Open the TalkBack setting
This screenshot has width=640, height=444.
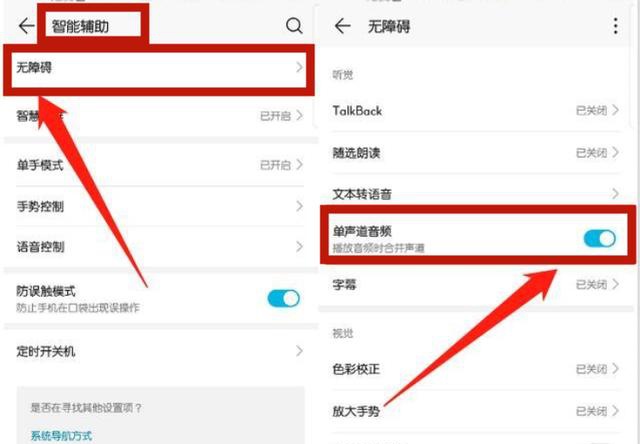tap(475, 111)
